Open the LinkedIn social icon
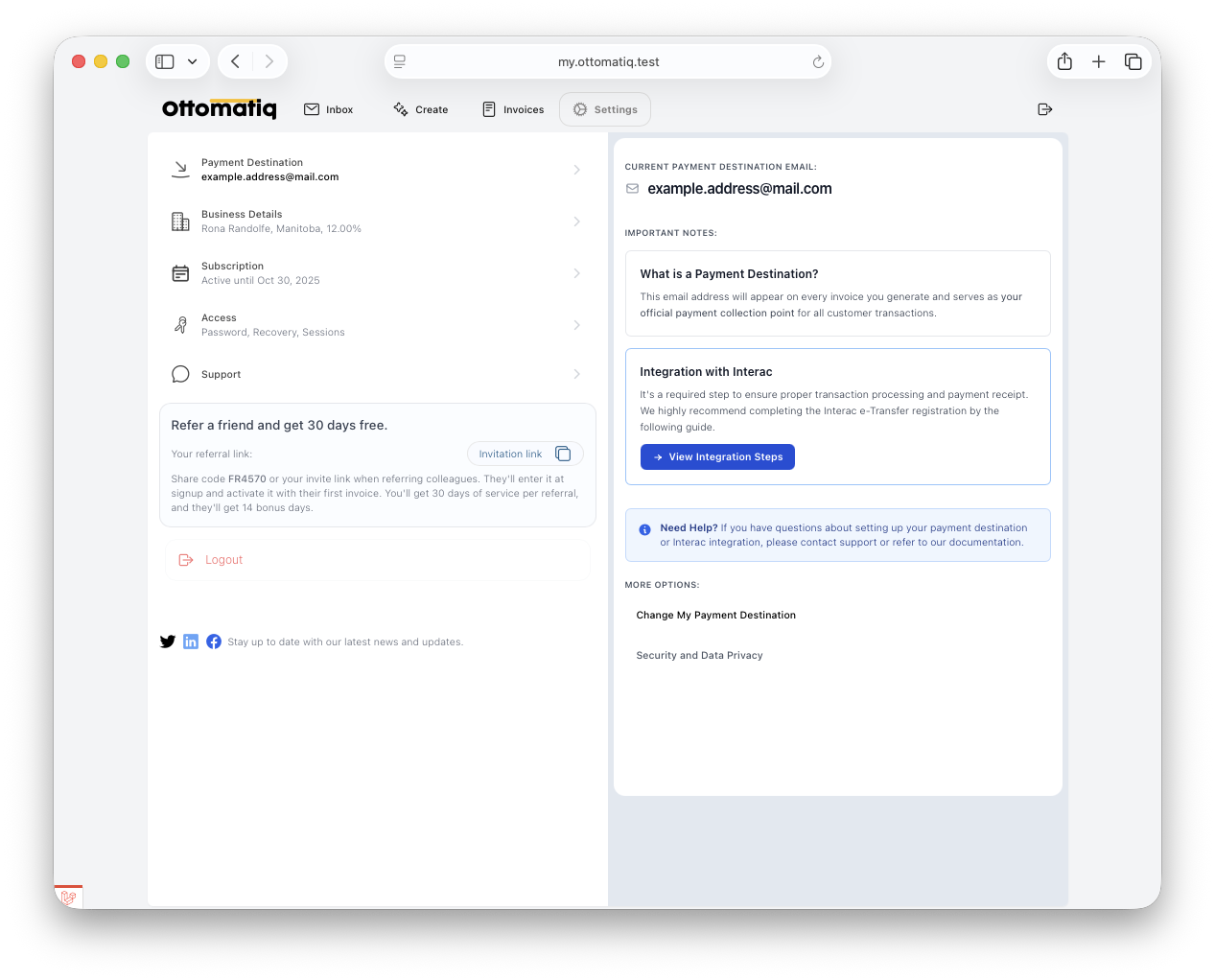Viewport: 1215px width, 980px height. coord(191,642)
